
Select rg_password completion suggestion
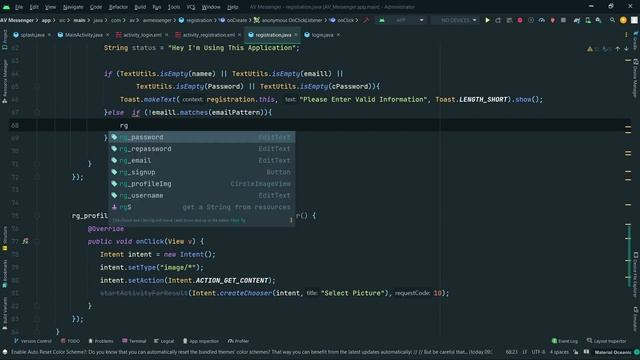coord(201,137)
